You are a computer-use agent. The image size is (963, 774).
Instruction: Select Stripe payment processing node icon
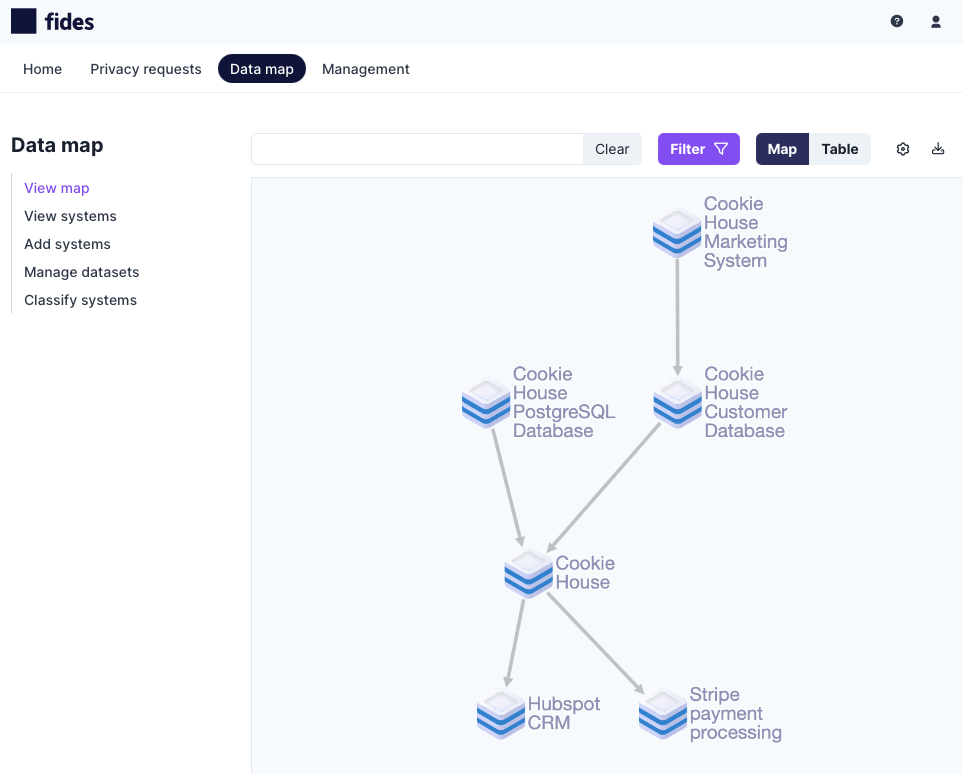point(663,714)
